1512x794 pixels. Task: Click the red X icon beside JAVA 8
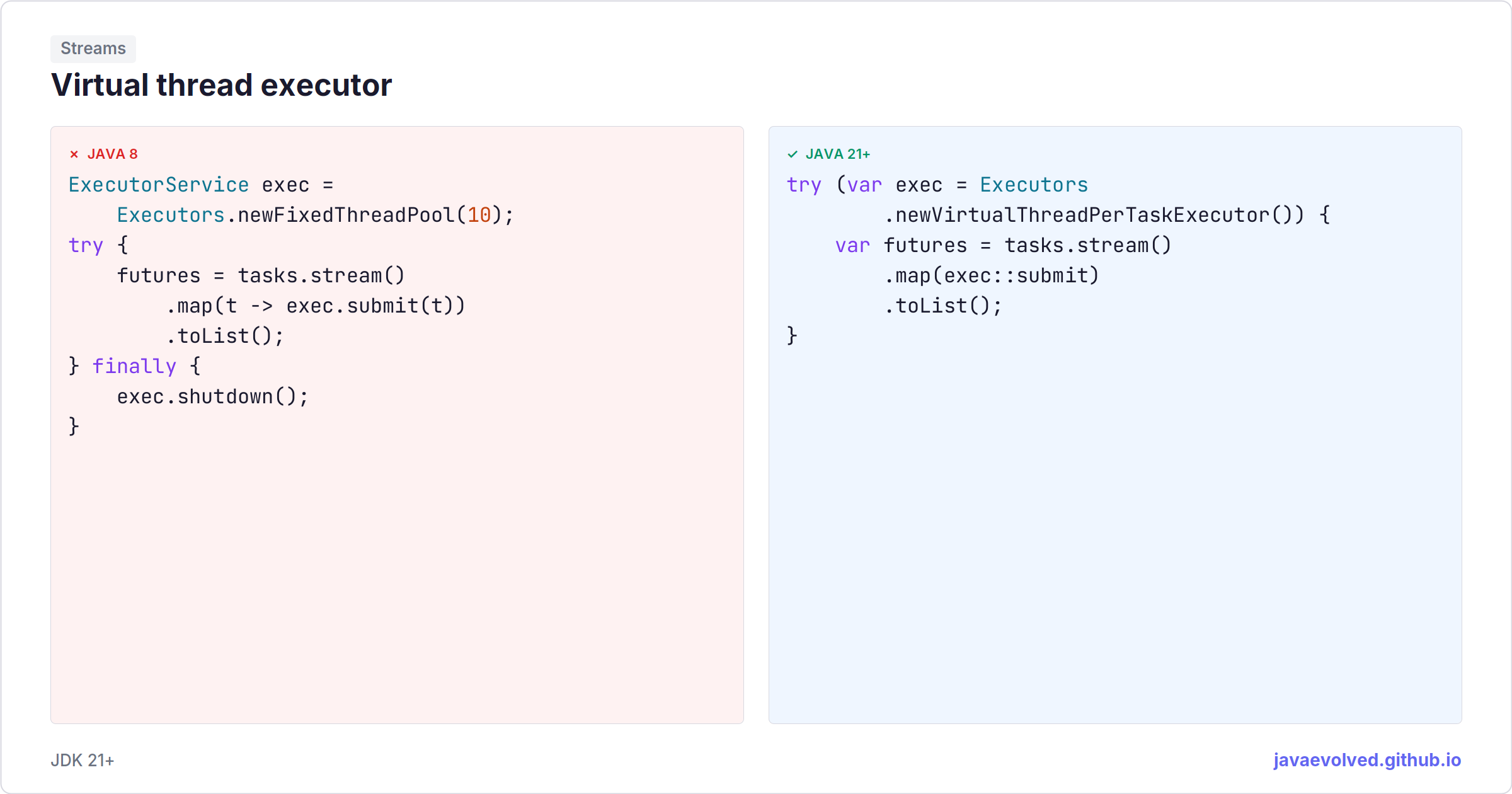pos(74,154)
